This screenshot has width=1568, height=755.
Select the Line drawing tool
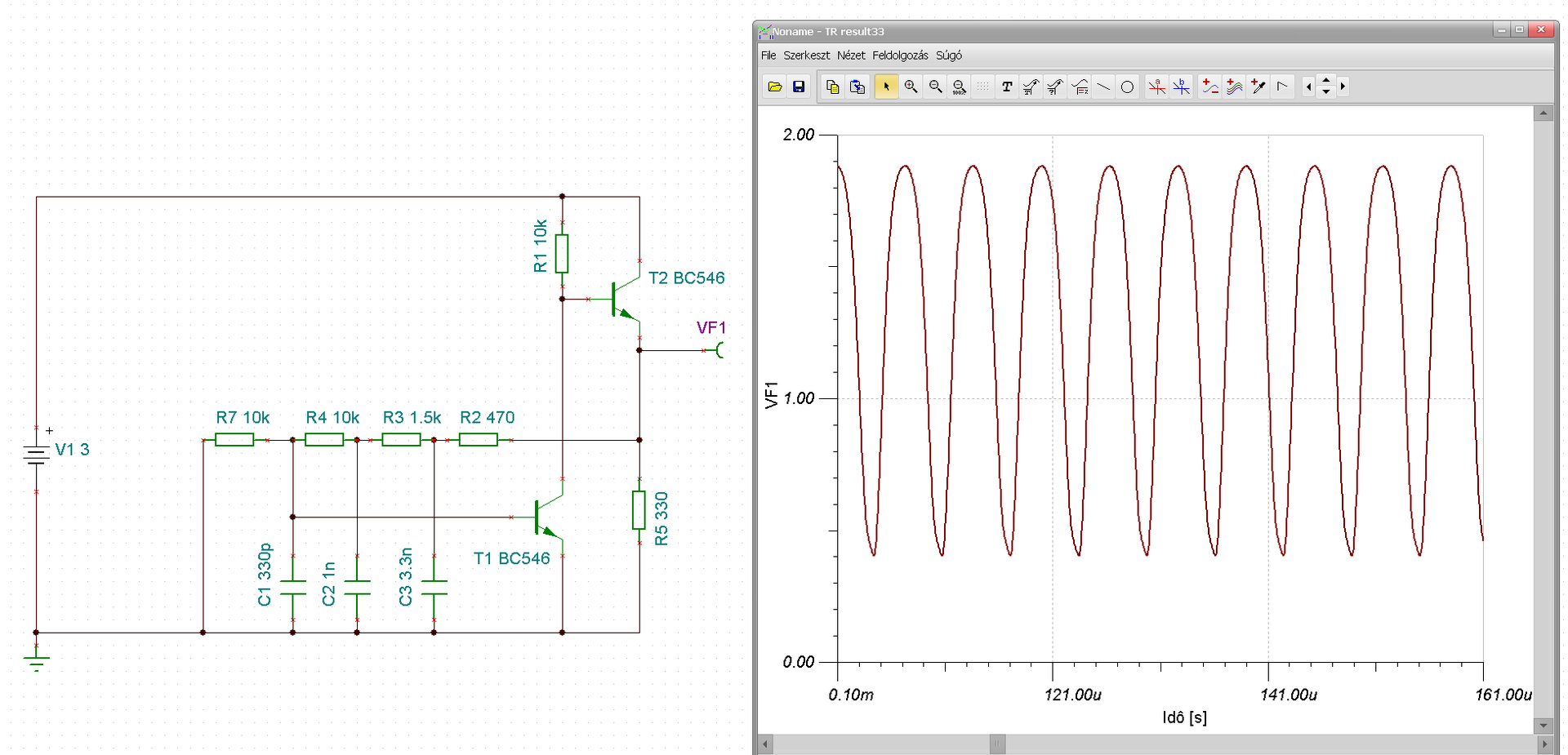coord(1103,87)
